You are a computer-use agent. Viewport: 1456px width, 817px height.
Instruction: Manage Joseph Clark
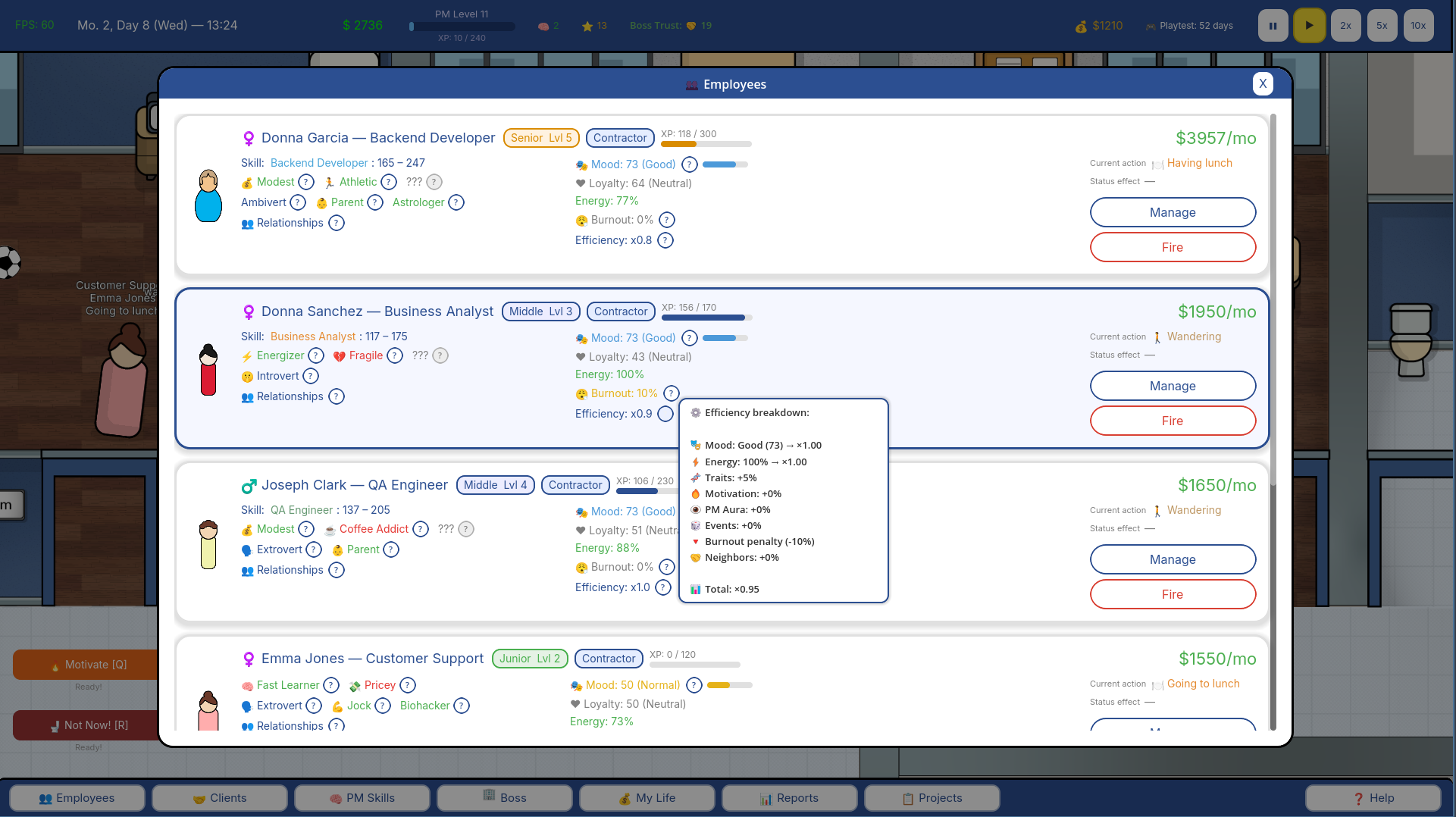[x=1173, y=559]
